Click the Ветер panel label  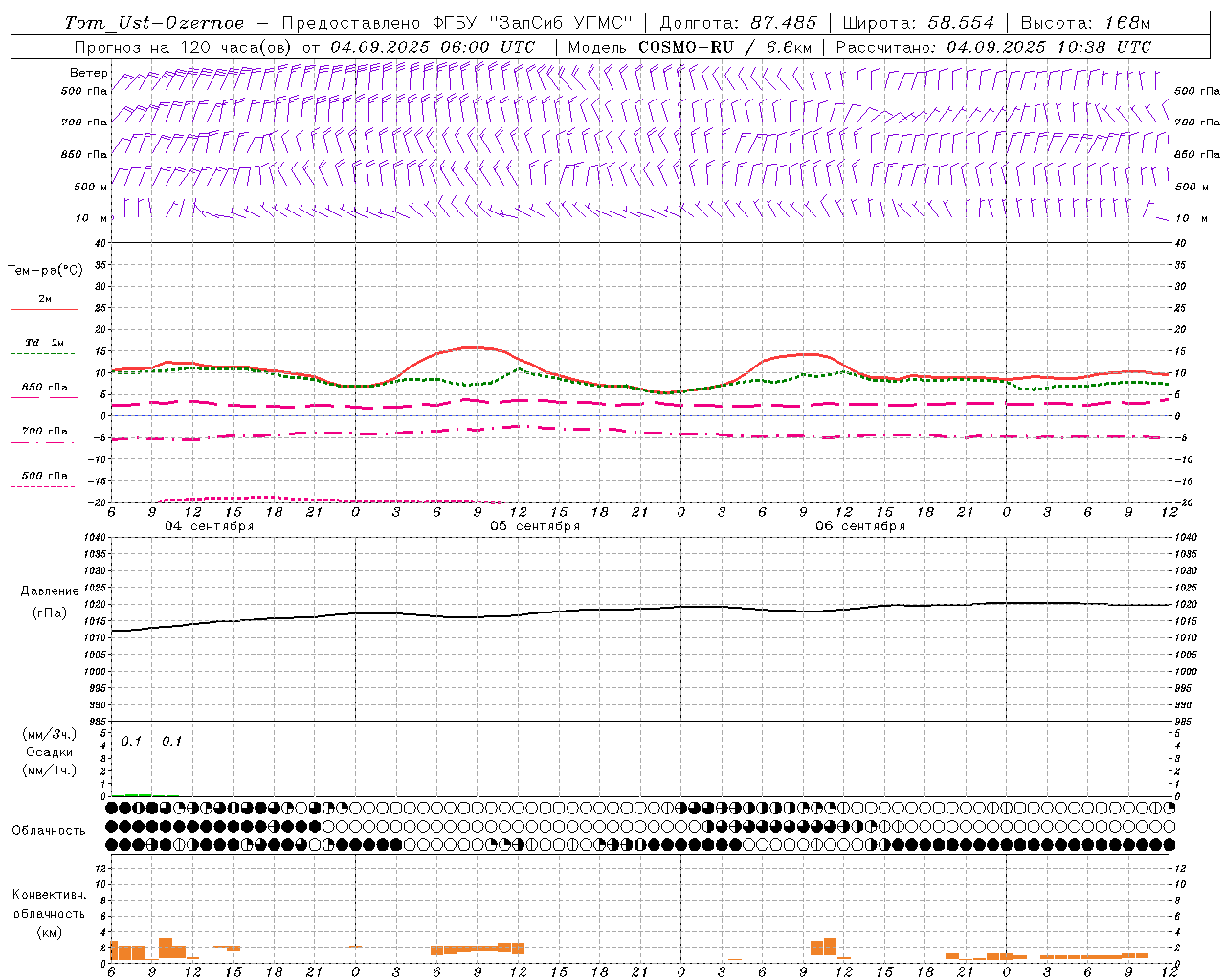[x=89, y=73]
